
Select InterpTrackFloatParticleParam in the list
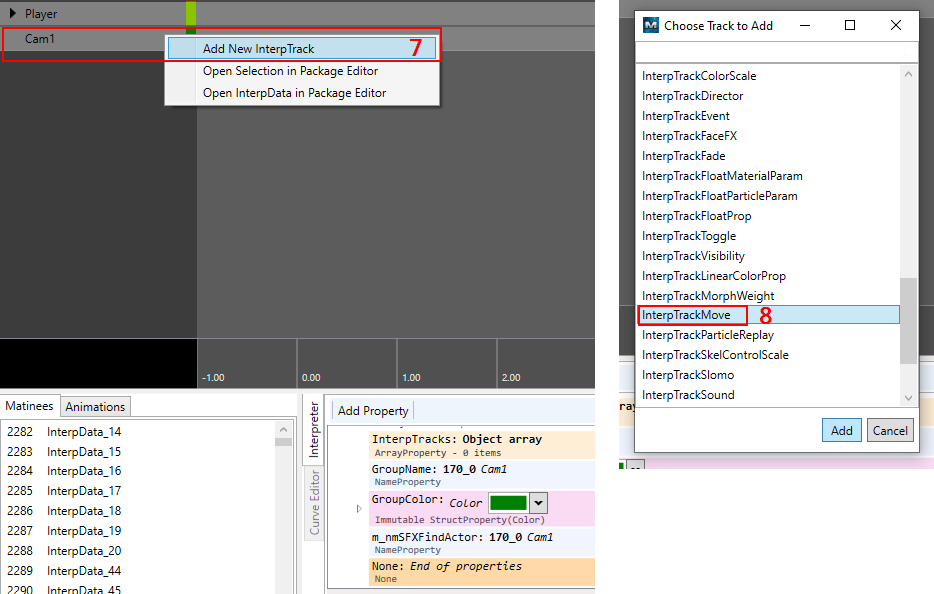[720, 196]
